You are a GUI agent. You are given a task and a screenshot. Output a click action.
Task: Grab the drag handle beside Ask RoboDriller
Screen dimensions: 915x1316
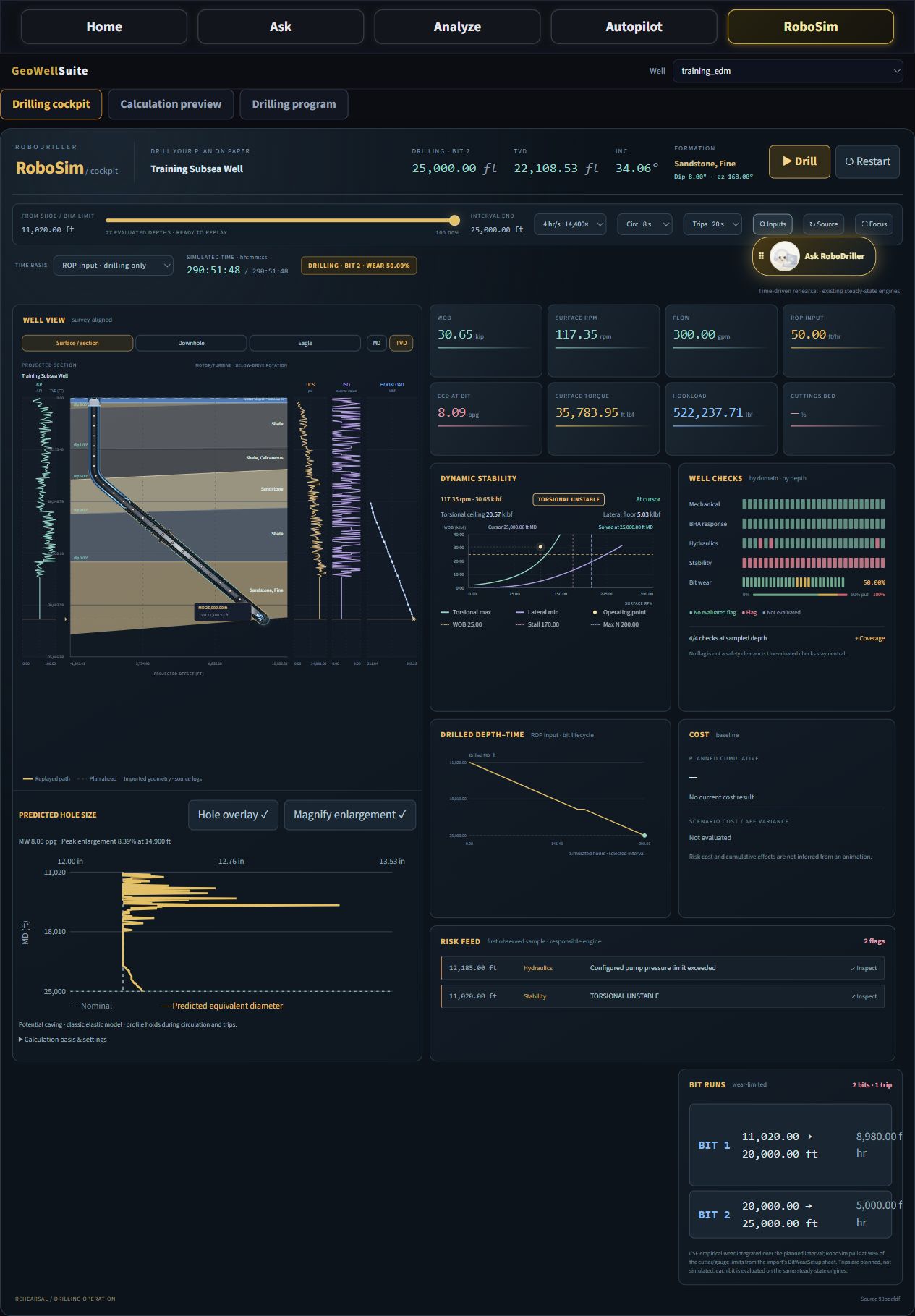pyautogui.click(x=761, y=256)
